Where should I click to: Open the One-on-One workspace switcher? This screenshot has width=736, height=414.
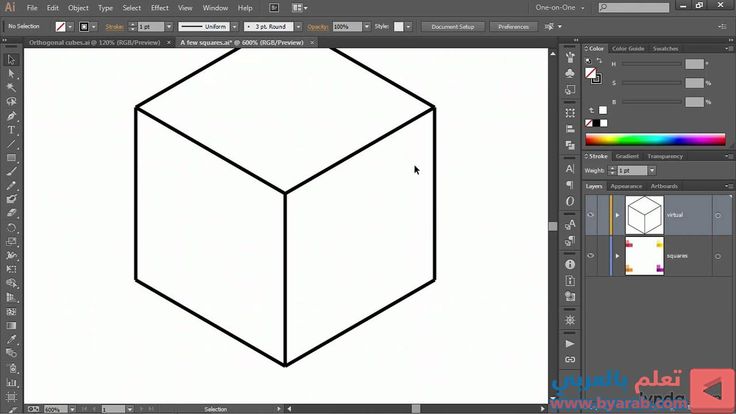pyautogui.click(x=560, y=8)
